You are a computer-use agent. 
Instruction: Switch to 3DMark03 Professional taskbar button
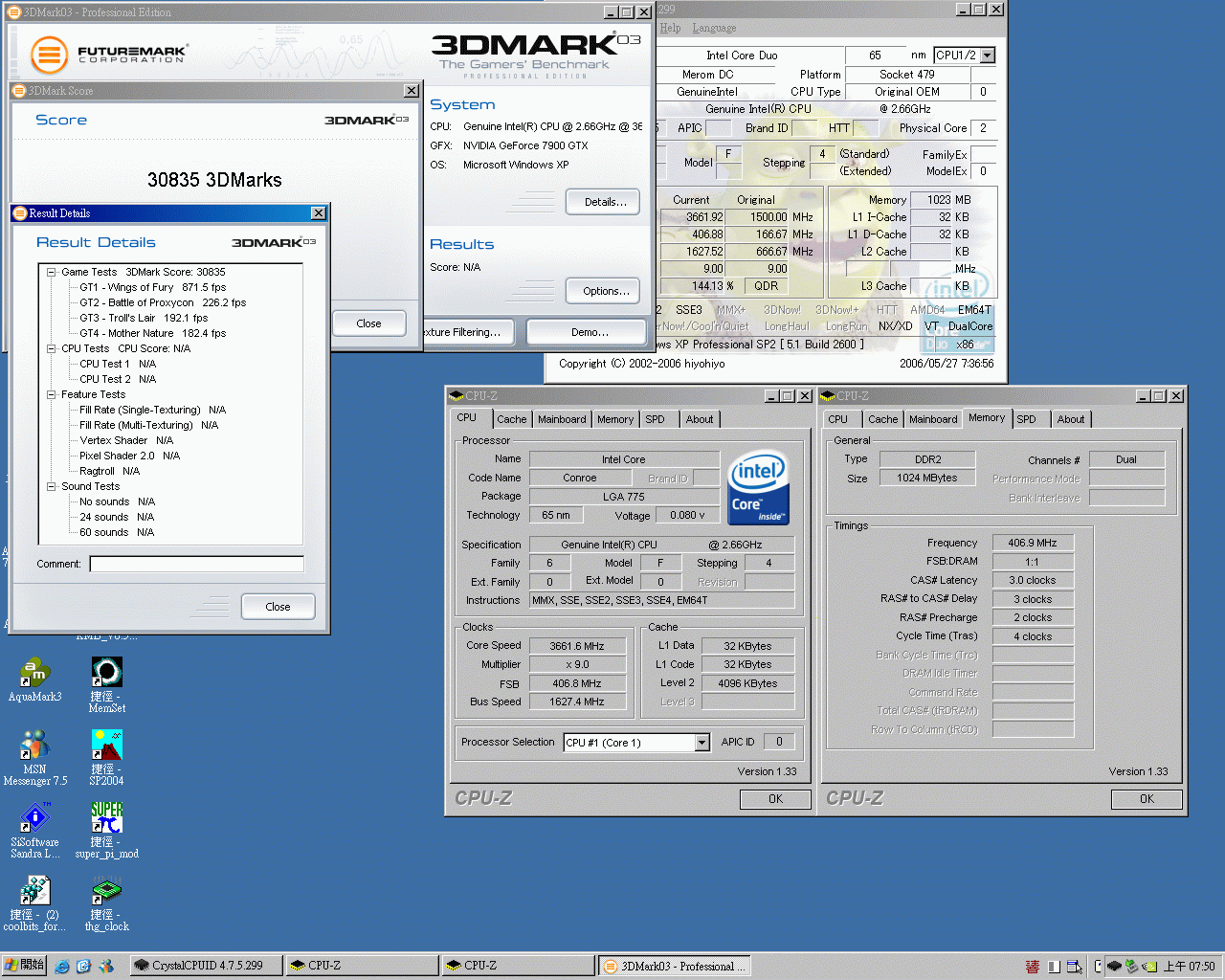(676, 966)
